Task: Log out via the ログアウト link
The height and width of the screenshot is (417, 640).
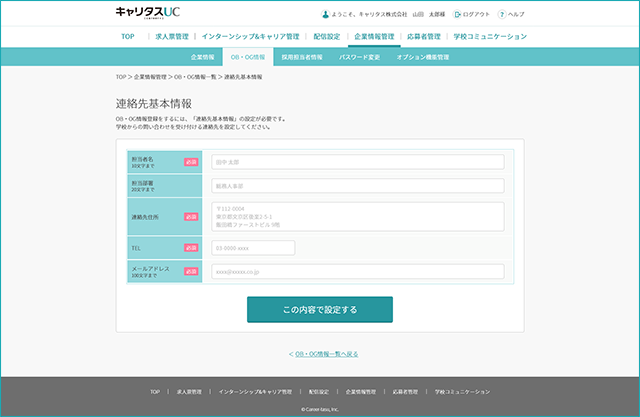Action: (476, 14)
